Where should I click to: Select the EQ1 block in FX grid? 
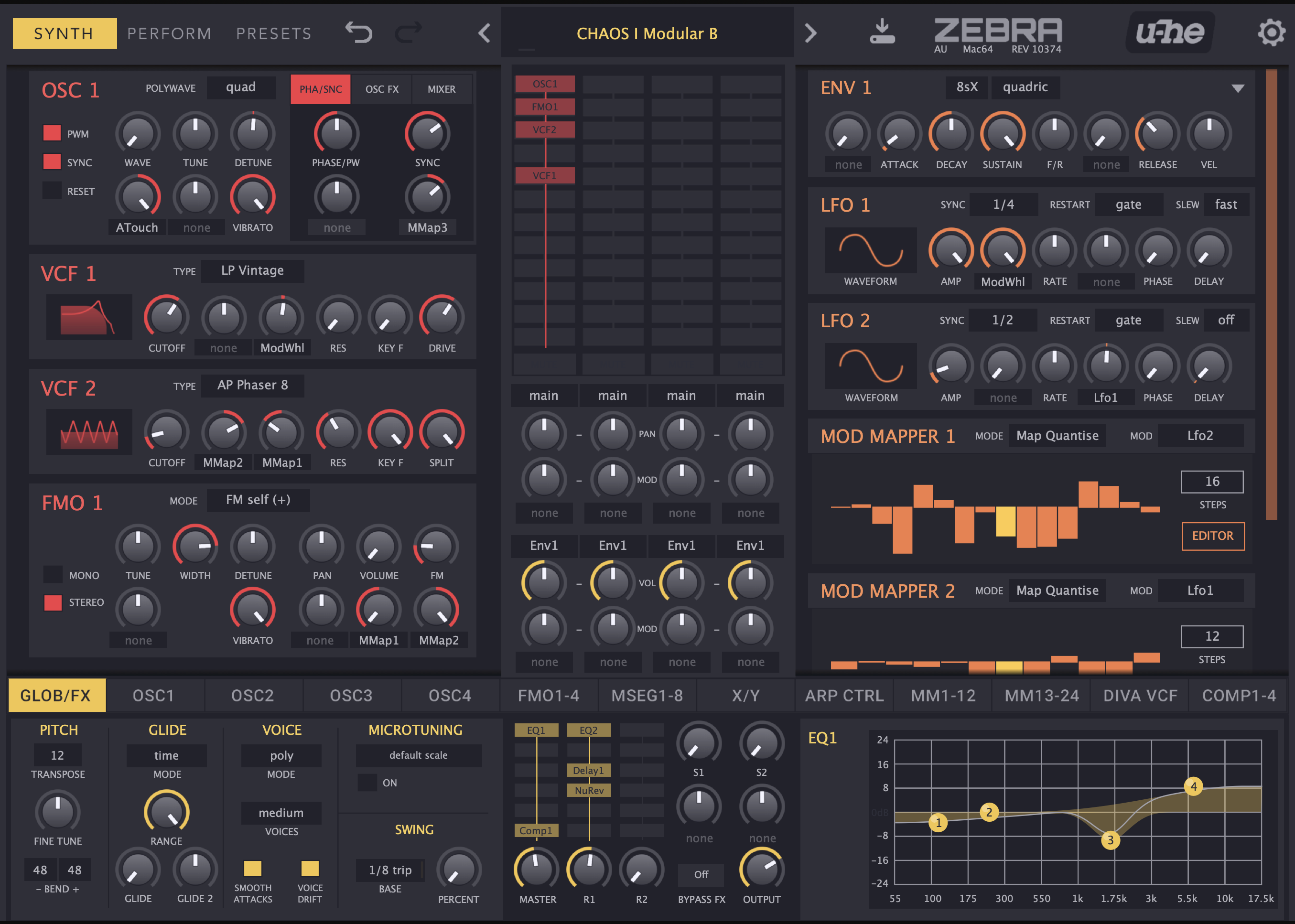point(536,730)
